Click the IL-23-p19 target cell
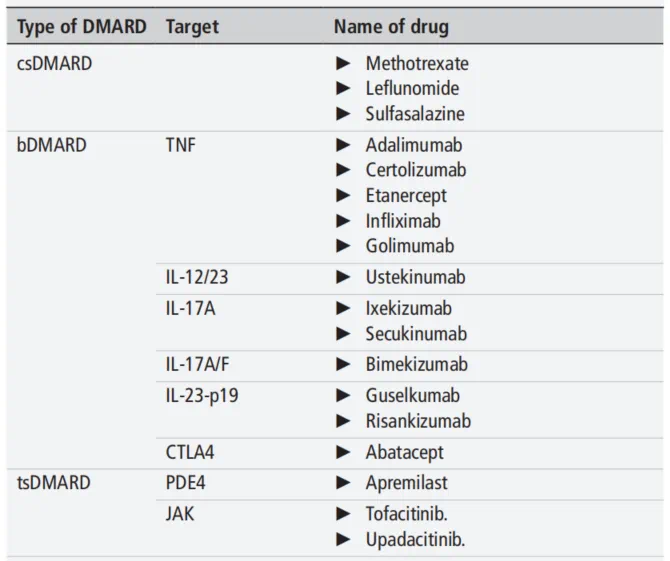 (x=202, y=396)
